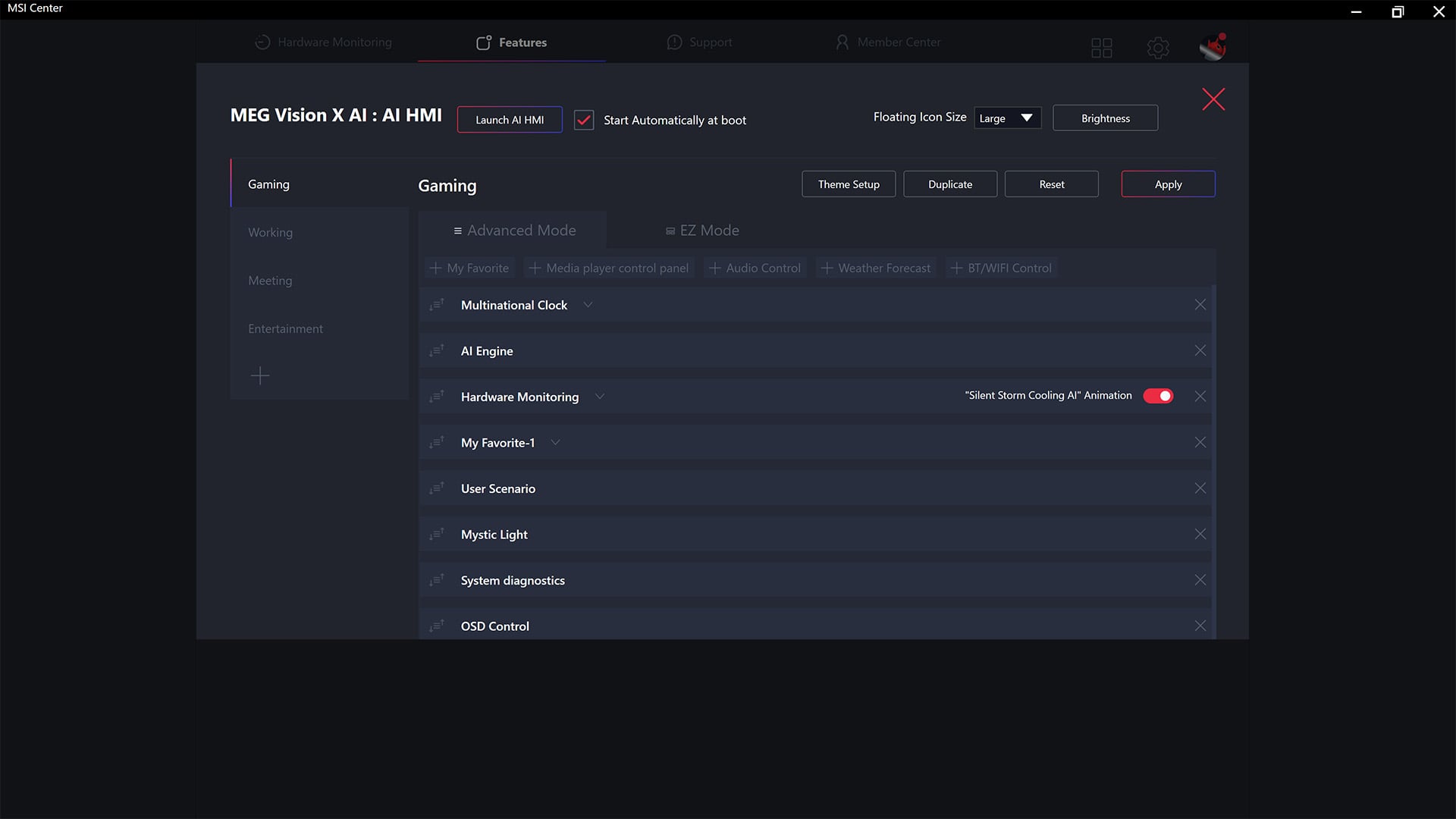Expand Hardware Monitoring options chevron
Screen dimensions: 1456x819
pyautogui.click(x=600, y=397)
